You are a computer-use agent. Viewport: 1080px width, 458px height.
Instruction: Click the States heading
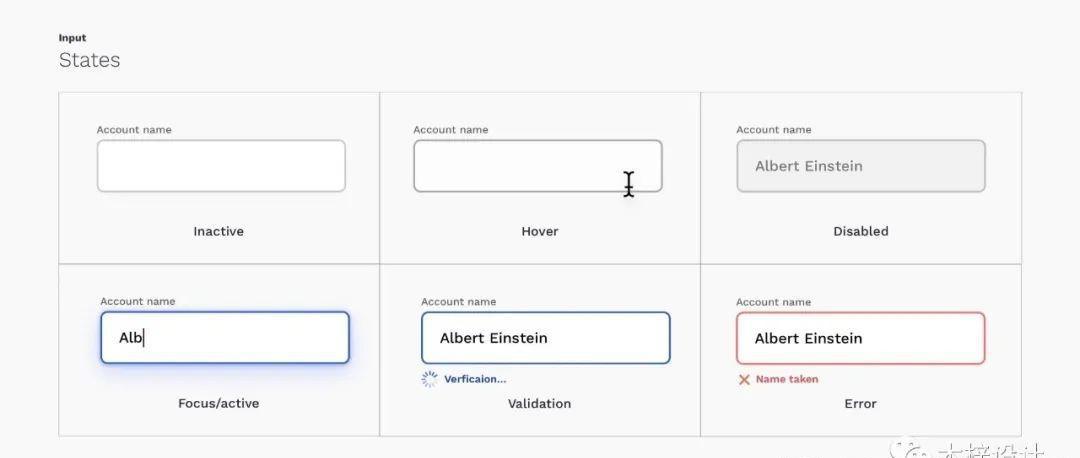[90, 60]
